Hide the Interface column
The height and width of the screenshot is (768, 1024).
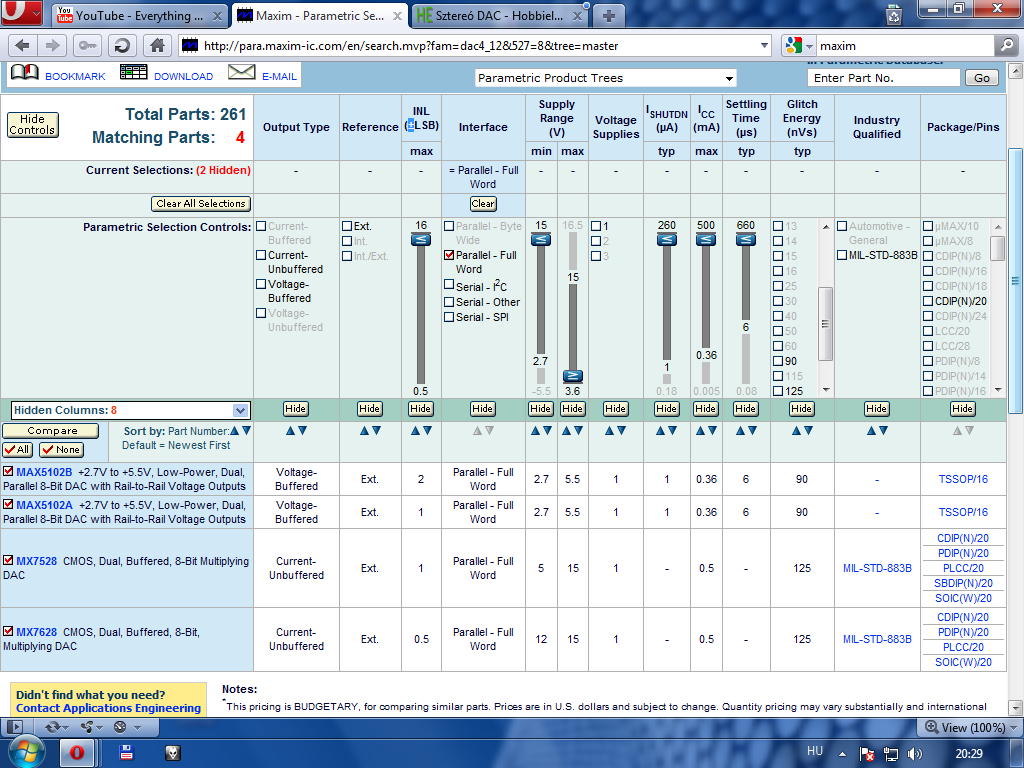482,409
